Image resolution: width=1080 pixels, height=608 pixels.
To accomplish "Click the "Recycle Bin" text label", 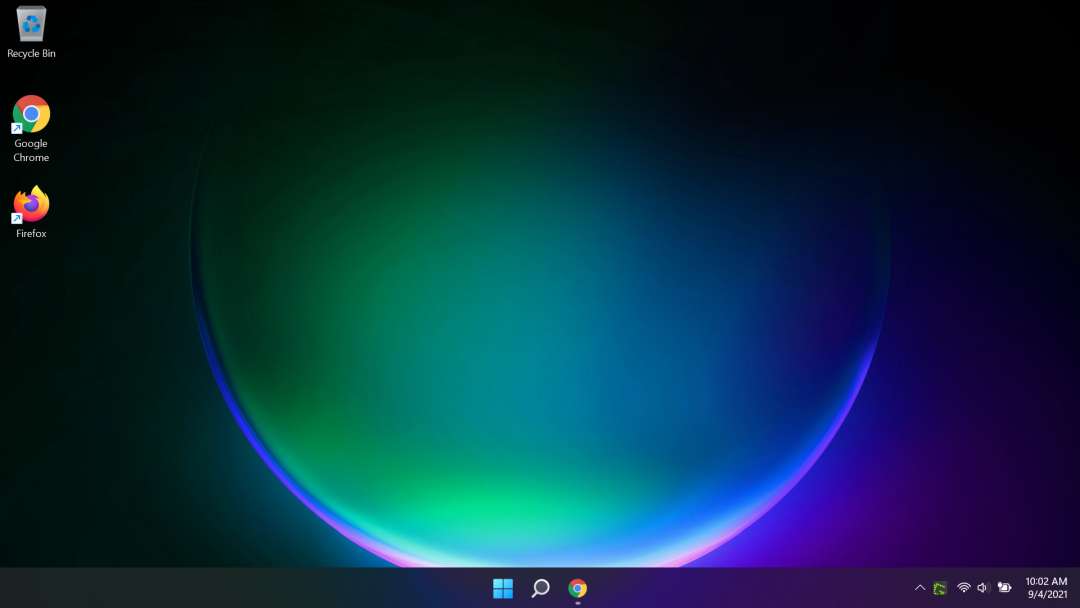I will [x=31, y=54].
